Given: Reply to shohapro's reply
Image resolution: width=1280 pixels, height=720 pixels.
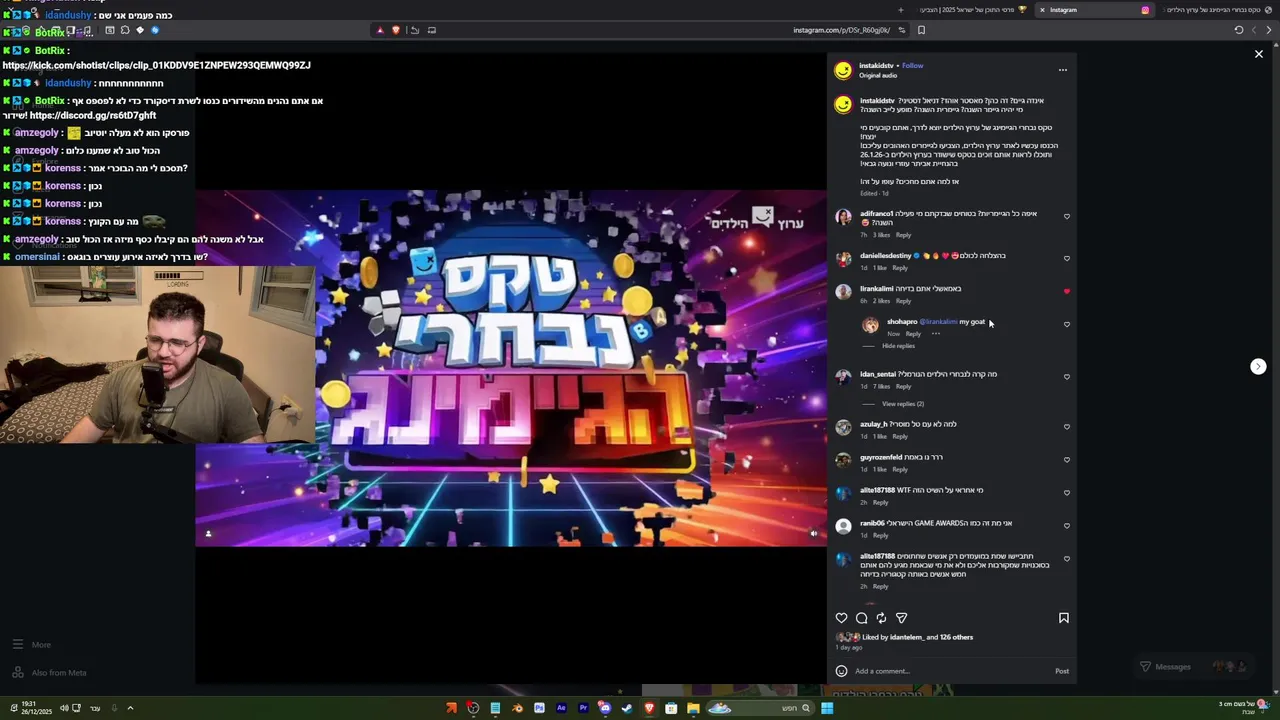Looking at the screenshot, I should (913, 334).
